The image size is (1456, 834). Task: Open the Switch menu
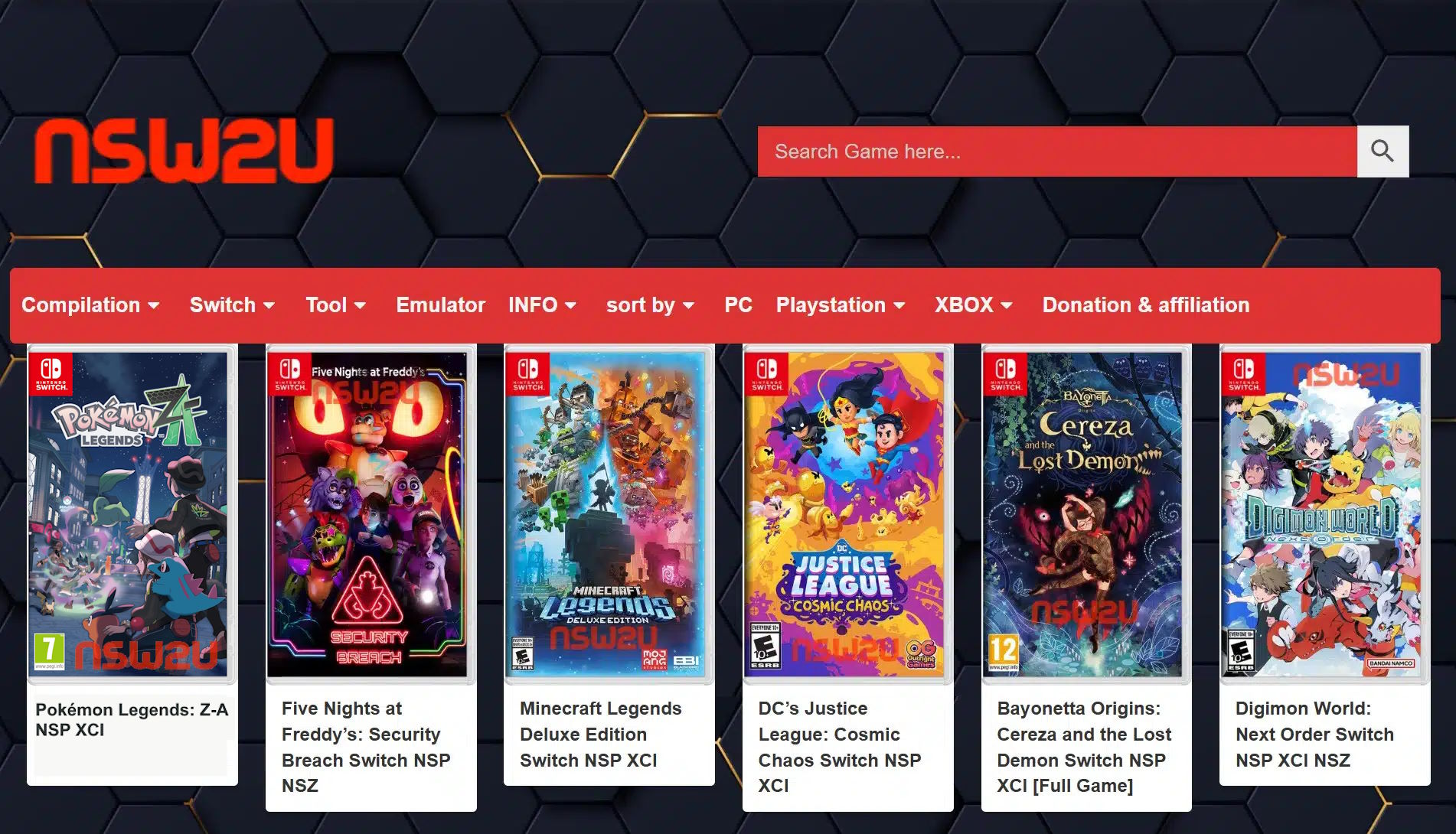coord(232,305)
